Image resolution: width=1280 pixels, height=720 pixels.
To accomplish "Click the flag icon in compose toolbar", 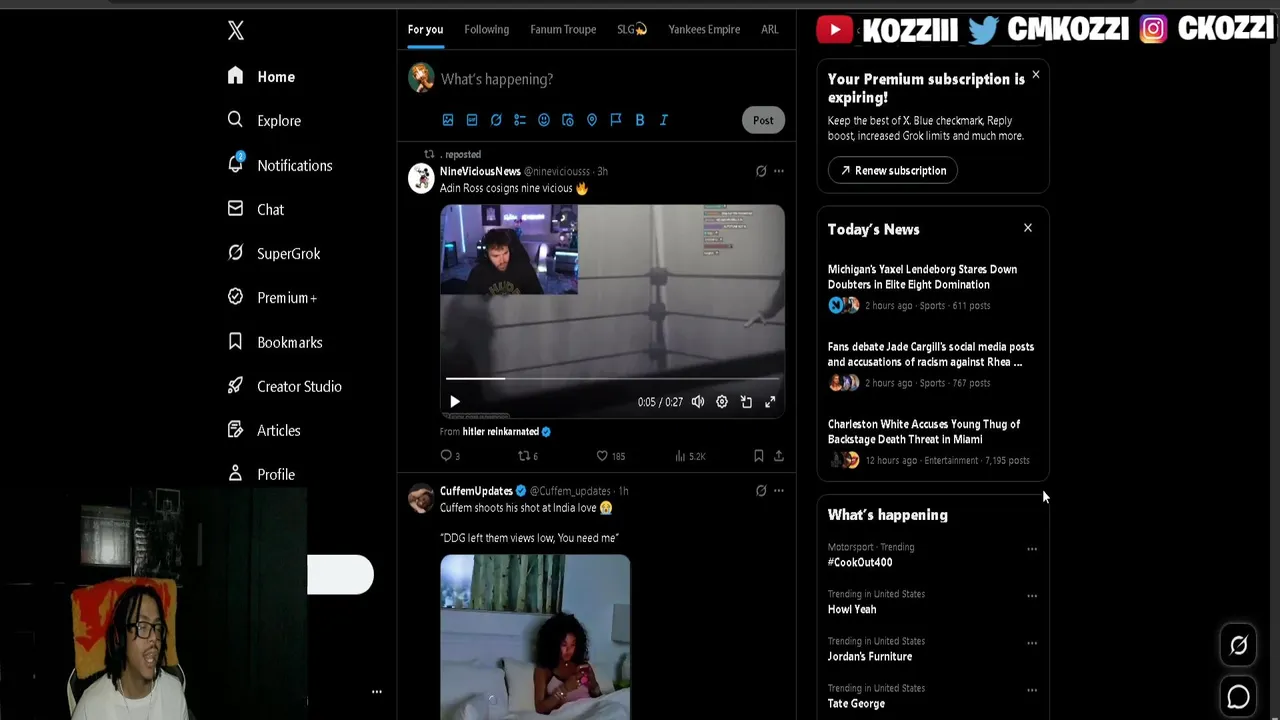I will click(x=616, y=120).
